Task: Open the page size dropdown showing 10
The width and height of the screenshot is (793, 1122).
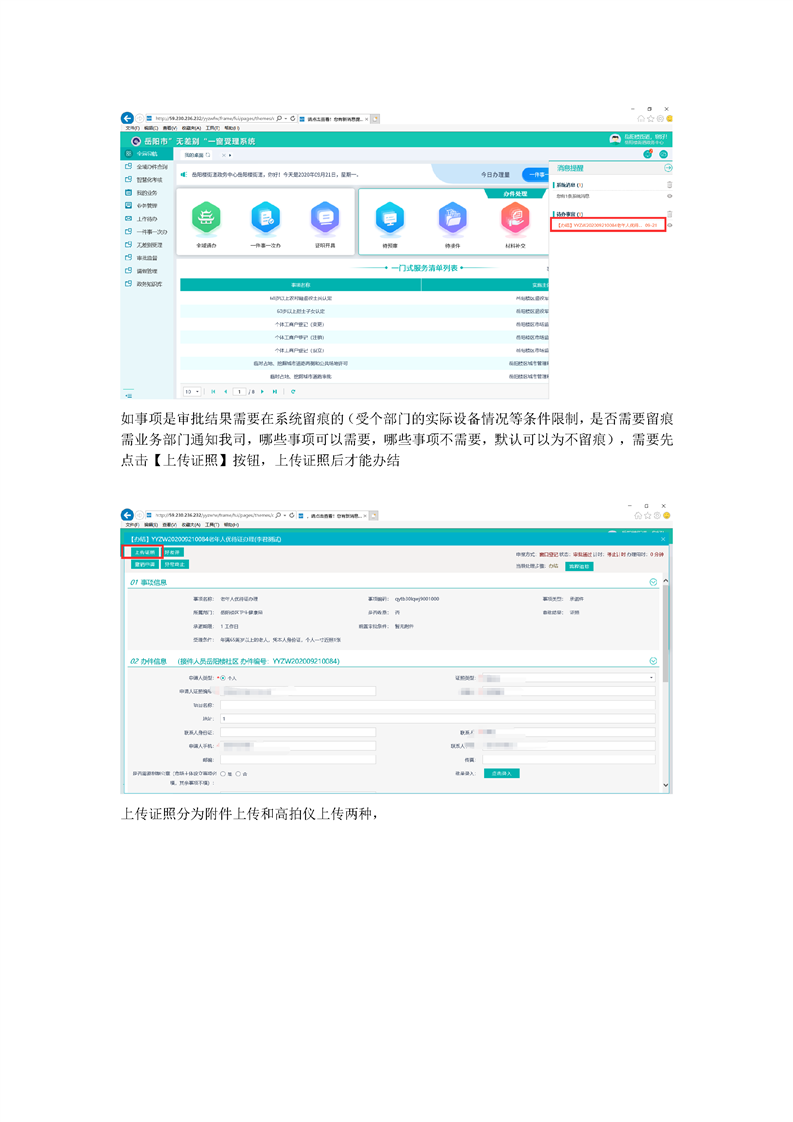Action: [x=191, y=391]
